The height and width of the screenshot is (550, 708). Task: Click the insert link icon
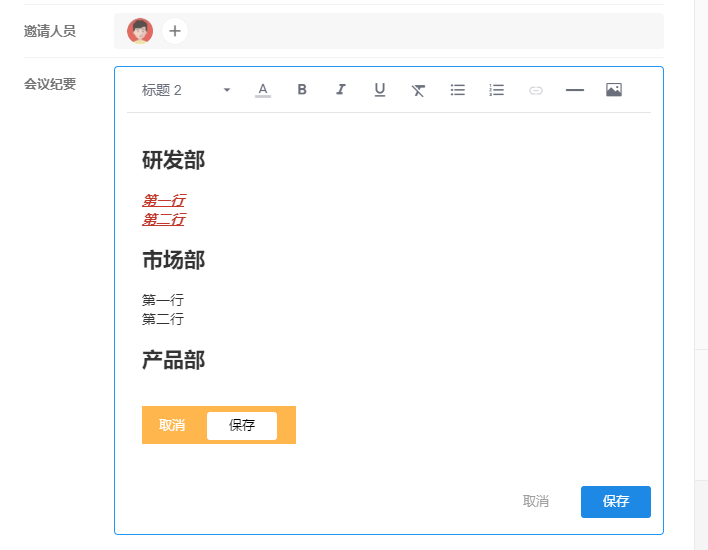[536, 90]
